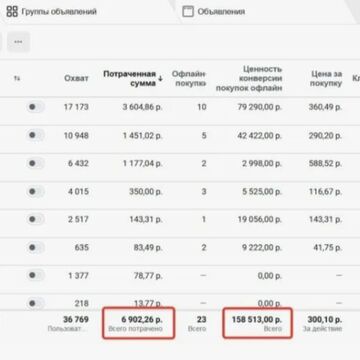Open the three-dots more options button
This screenshot has height=360, width=360.
[18, 42]
